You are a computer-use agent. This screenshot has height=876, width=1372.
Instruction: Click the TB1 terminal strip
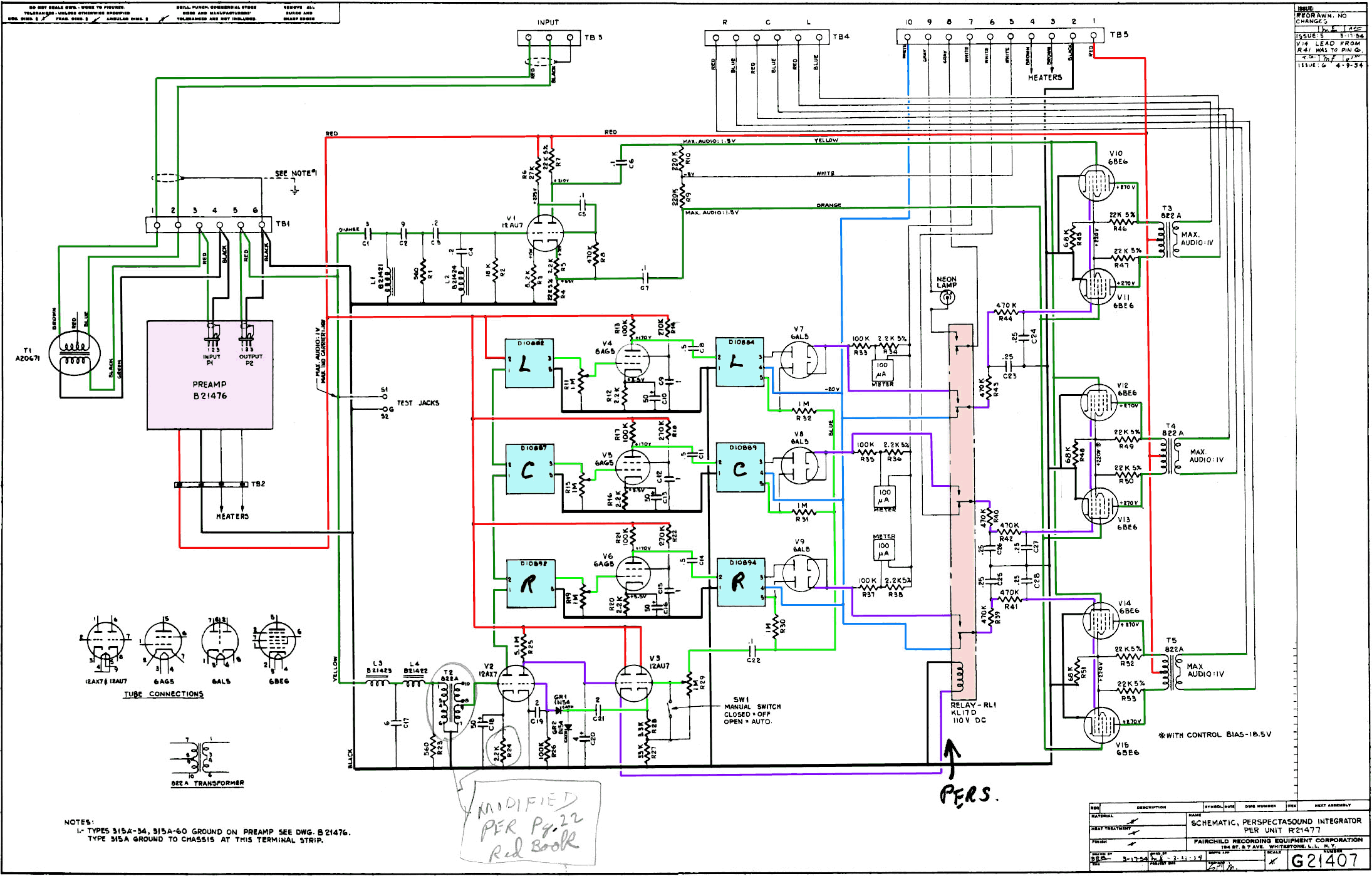[x=209, y=225]
